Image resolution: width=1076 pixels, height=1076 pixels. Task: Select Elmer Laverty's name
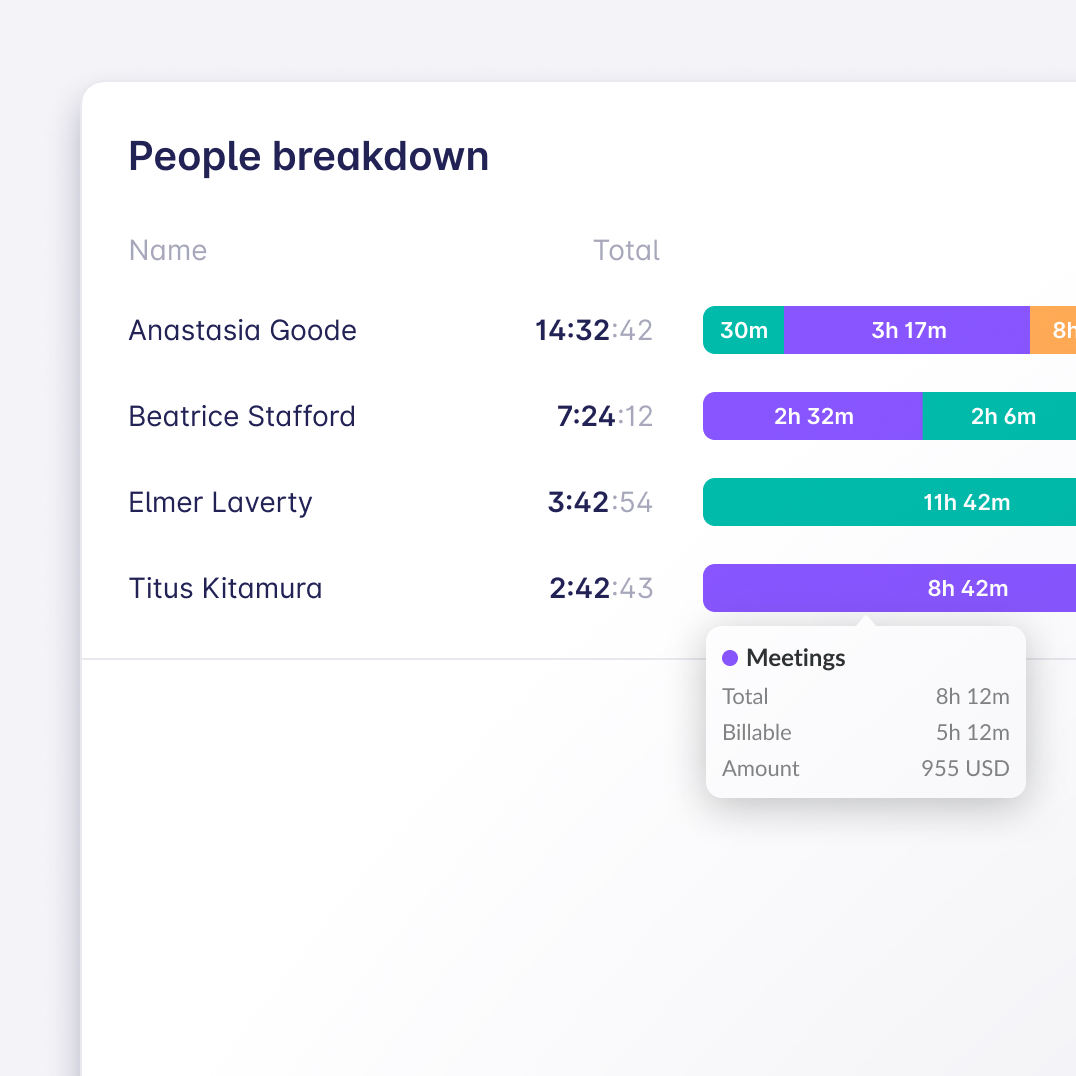pos(221,502)
